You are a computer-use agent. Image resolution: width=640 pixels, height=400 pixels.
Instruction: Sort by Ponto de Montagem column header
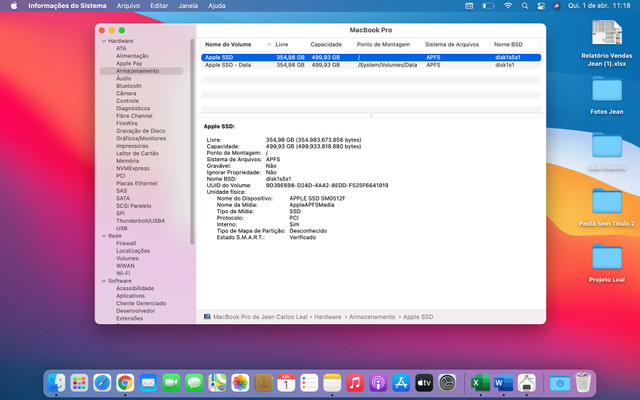pyautogui.click(x=383, y=44)
